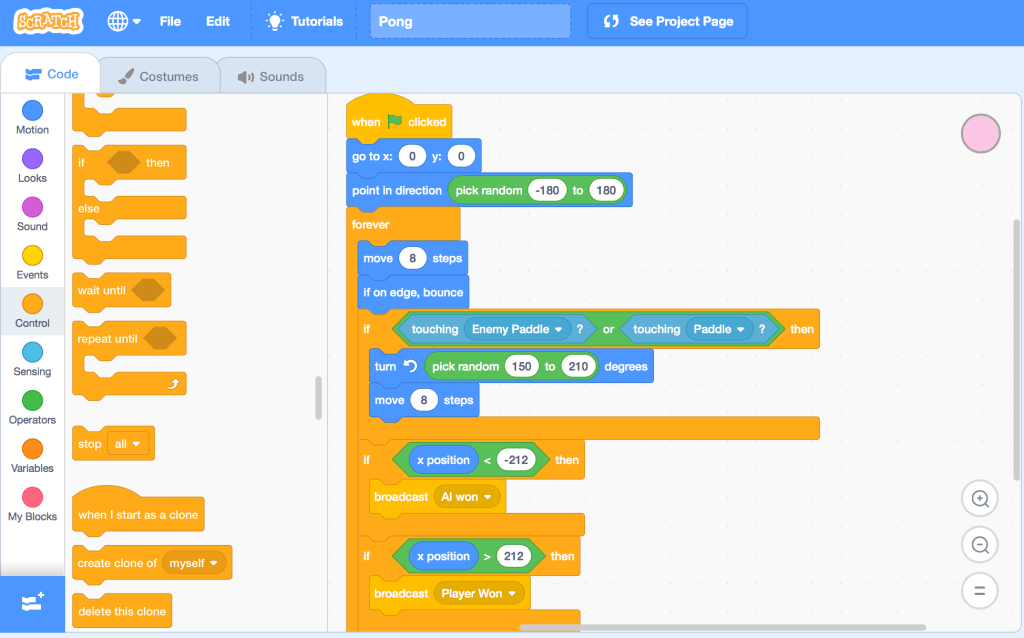The width and height of the screenshot is (1024, 638).
Task: Select the Sensing category circle
Action: 32,353
